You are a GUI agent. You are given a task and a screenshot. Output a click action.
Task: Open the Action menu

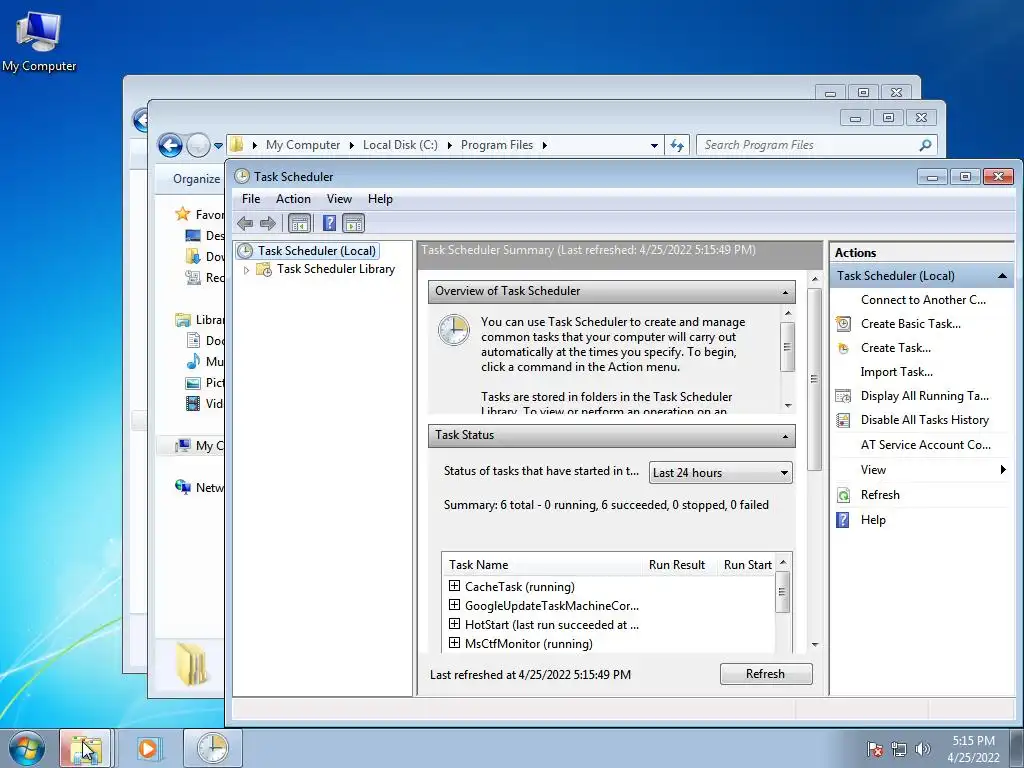click(x=293, y=199)
